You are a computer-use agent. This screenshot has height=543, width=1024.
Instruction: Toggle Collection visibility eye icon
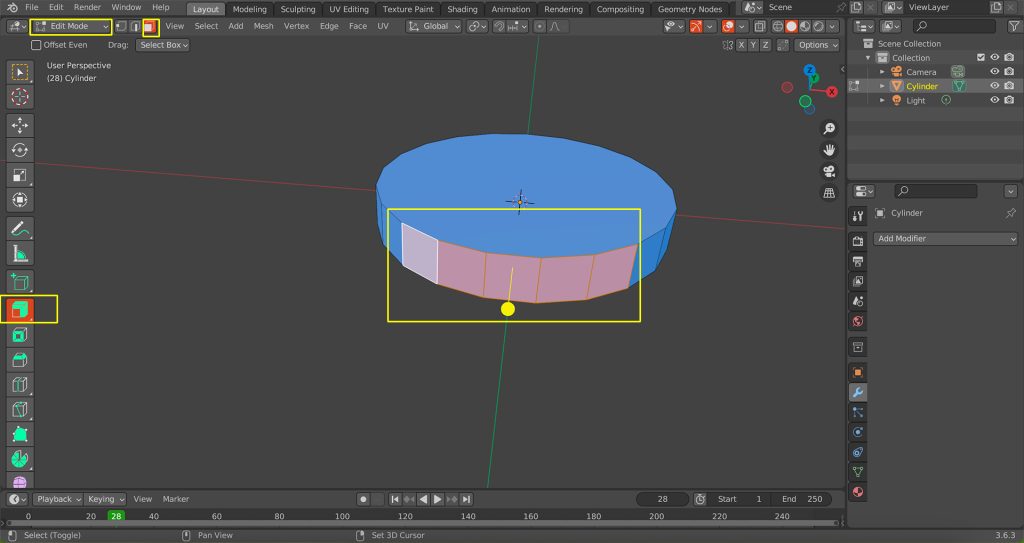click(x=995, y=58)
